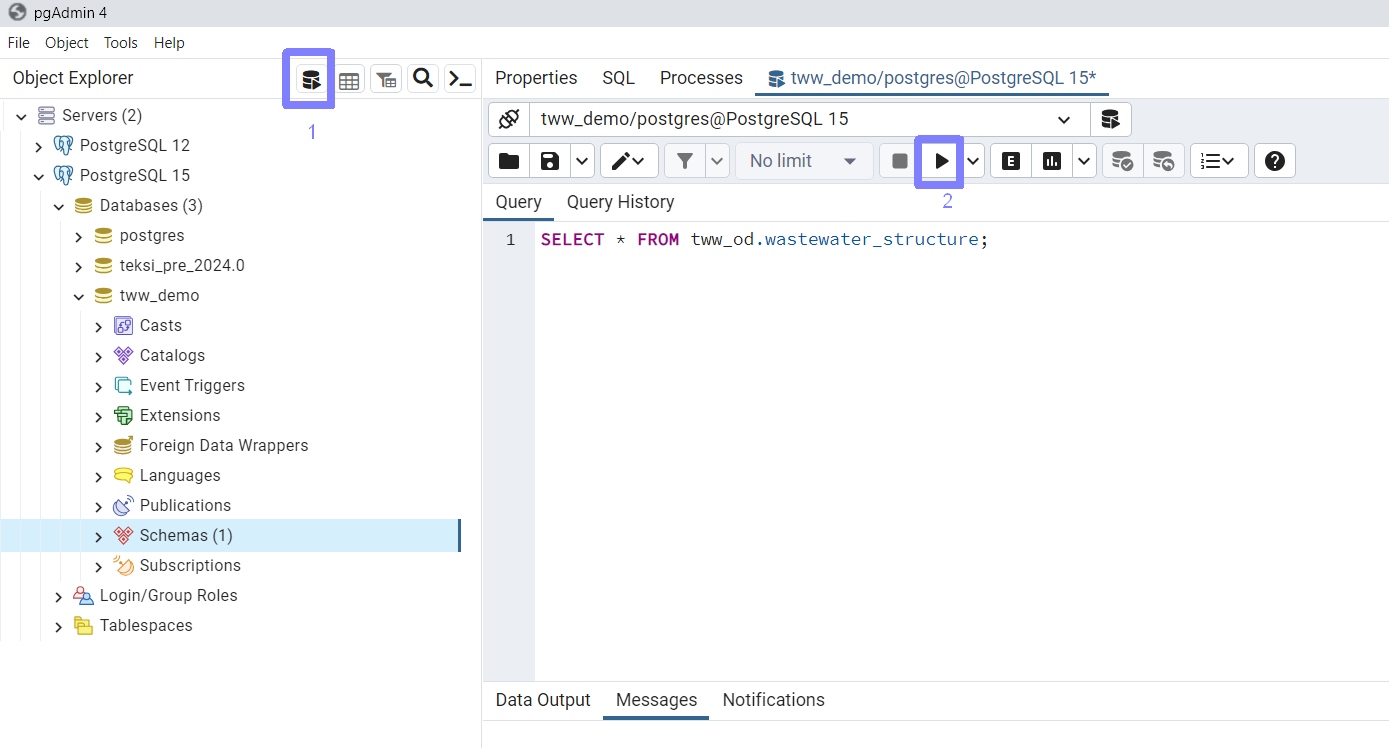Launch the PSQL Tool terminal icon
This screenshot has height=748, width=1389.
460,79
